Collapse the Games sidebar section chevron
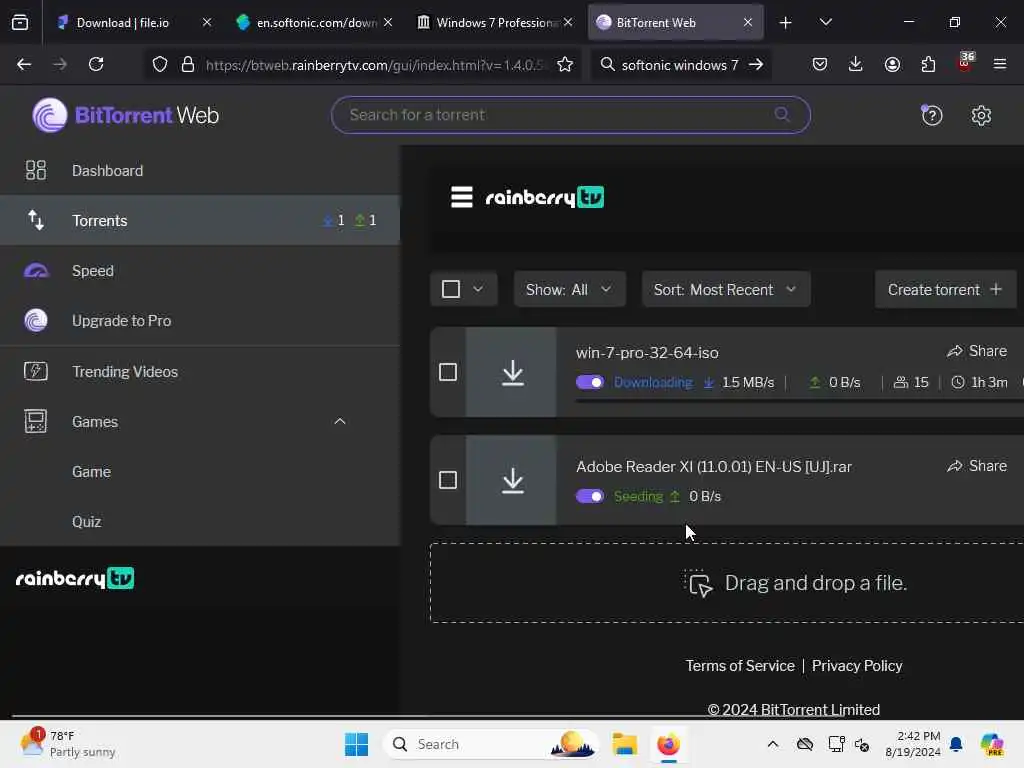The width and height of the screenshot is (1024, 768). [x=340, y=422]
